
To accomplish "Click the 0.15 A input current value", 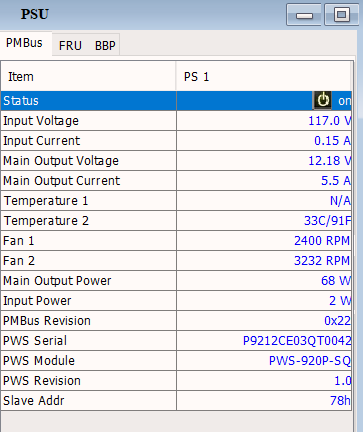I will point(332,141).
